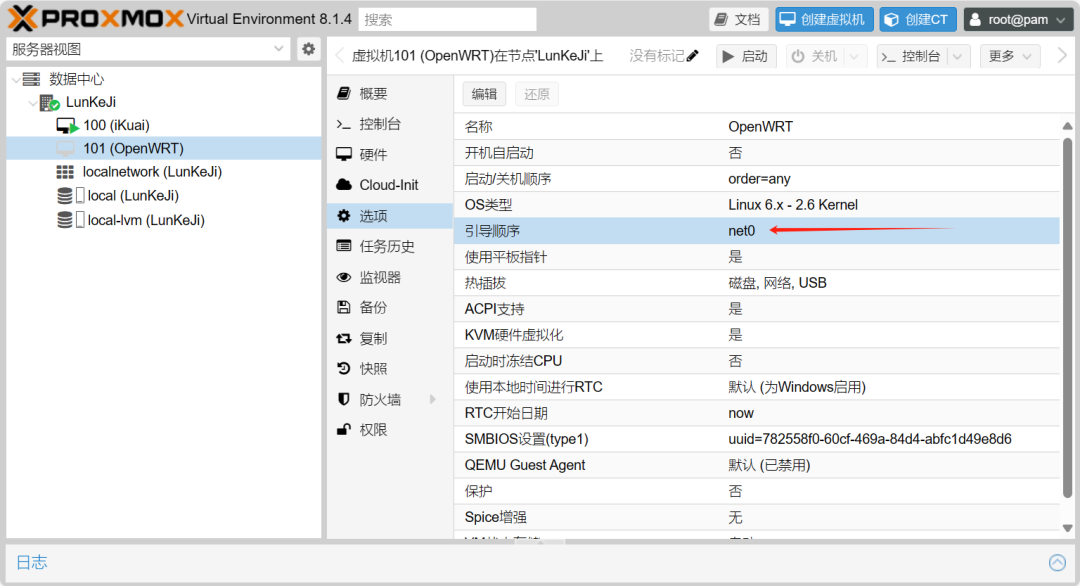Select the QEMU Guest Agent row

pyautogui.click(x=756, y=465)
